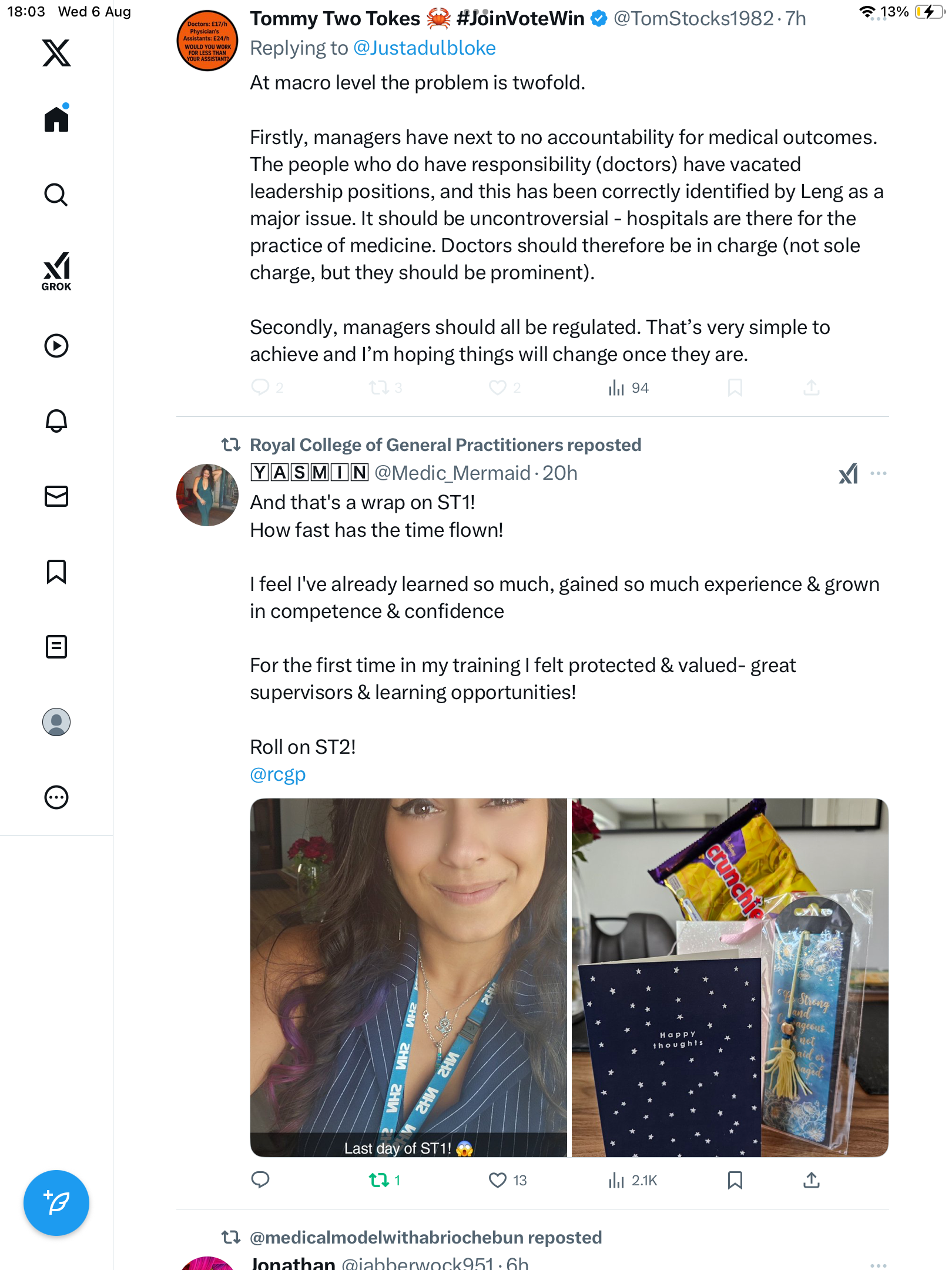Open the Notifications bell
952x1270 pixels.
(56, 421)
